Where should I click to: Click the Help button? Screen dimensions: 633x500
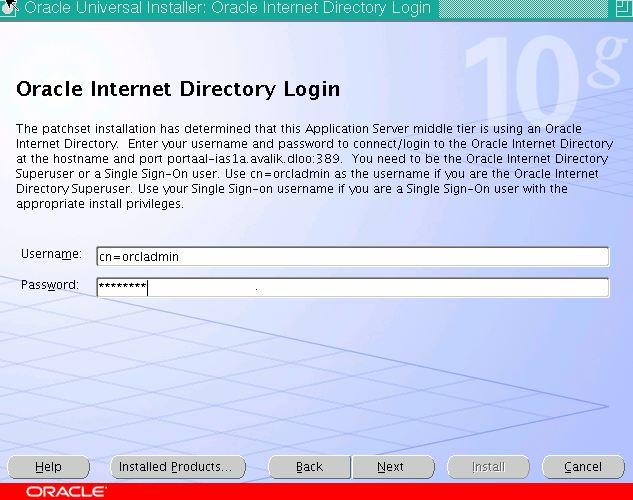48,467
